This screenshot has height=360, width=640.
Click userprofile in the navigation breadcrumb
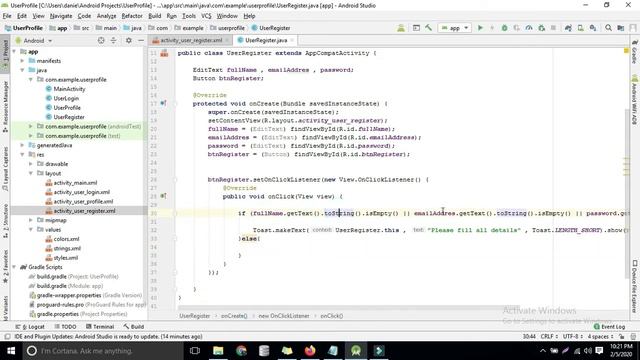coord(227,28)
